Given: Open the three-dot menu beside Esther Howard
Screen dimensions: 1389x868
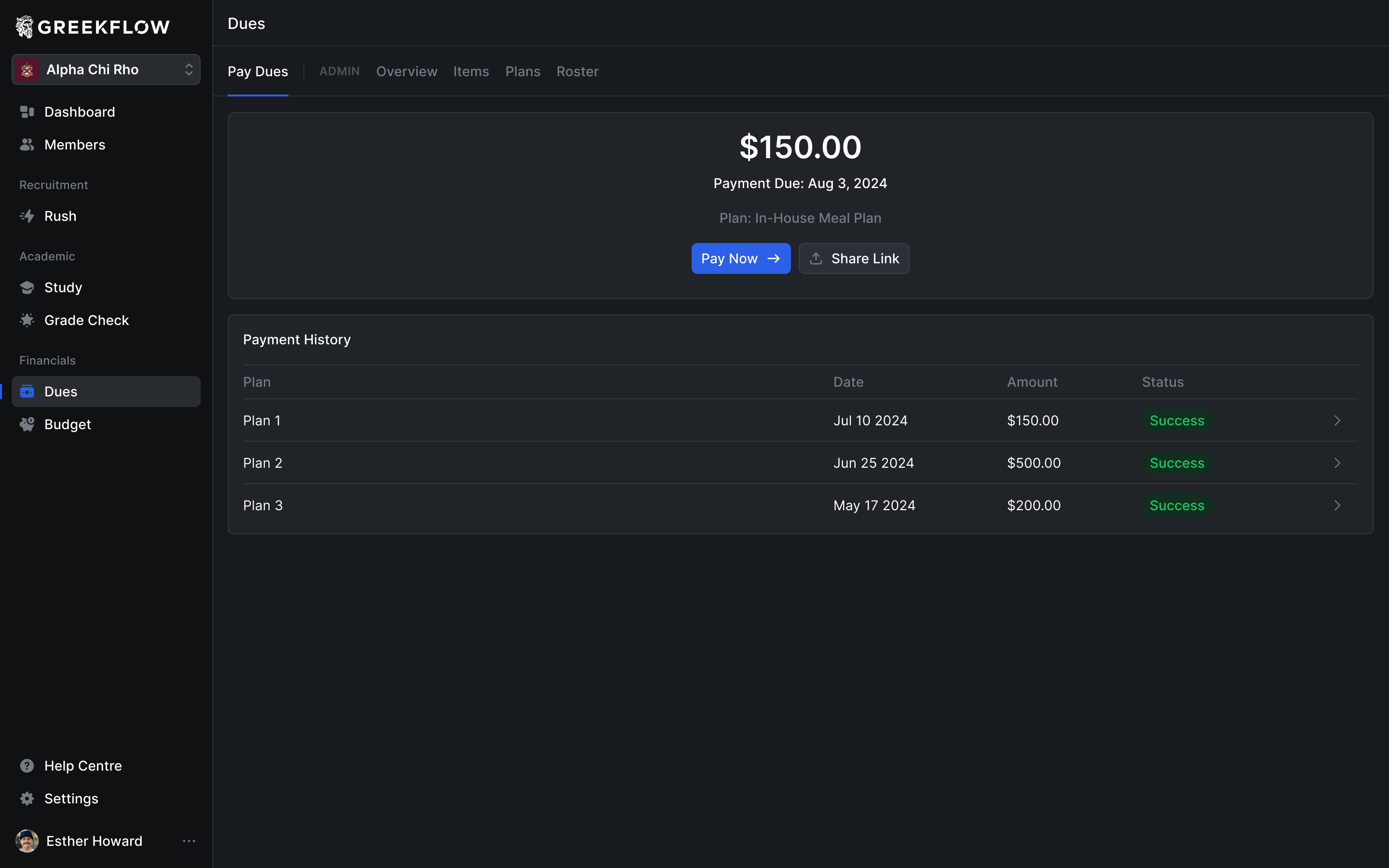Looking at the screenshot, I should [189, 841].
